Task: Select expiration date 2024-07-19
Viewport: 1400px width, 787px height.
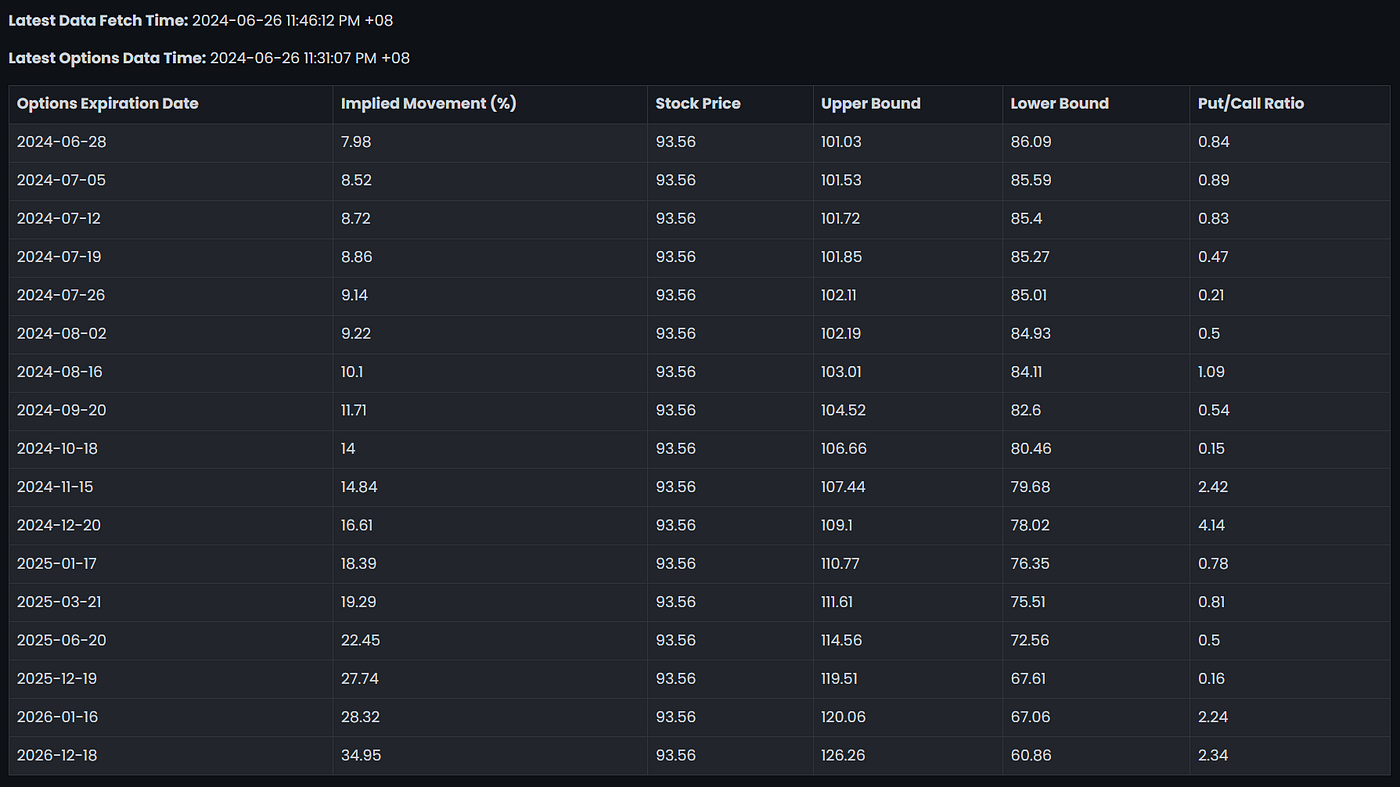Action: tap(59, 257)
